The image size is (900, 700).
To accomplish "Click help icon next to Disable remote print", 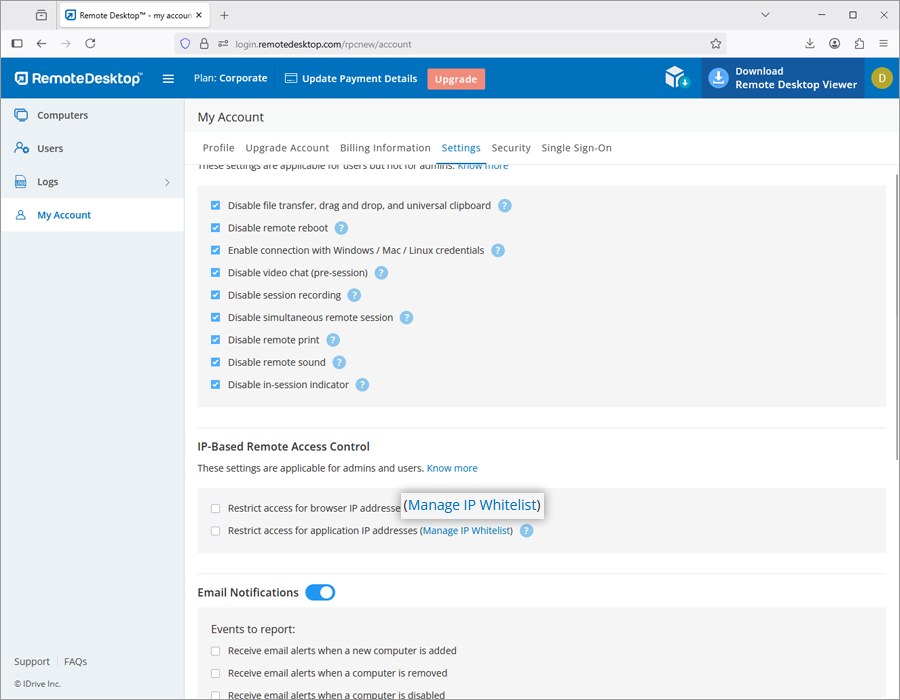I will pos(333,340).
